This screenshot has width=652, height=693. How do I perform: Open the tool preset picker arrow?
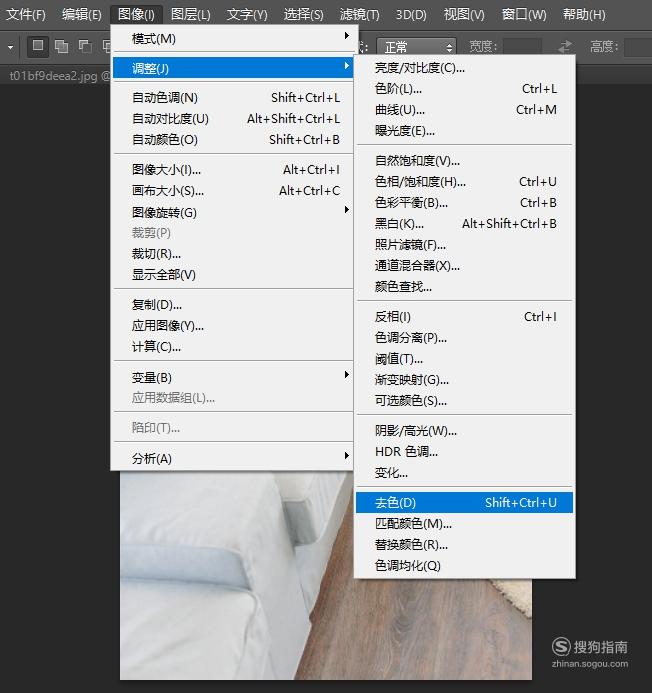(x=10, y=46)
